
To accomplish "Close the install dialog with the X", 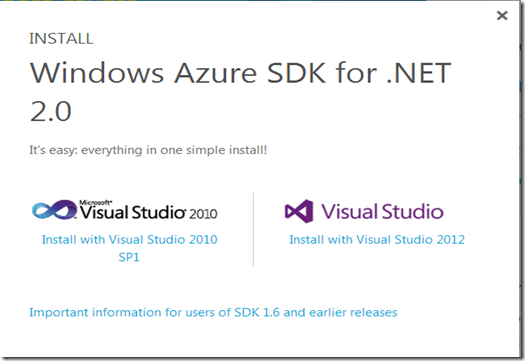I will (x=502, y=15).
